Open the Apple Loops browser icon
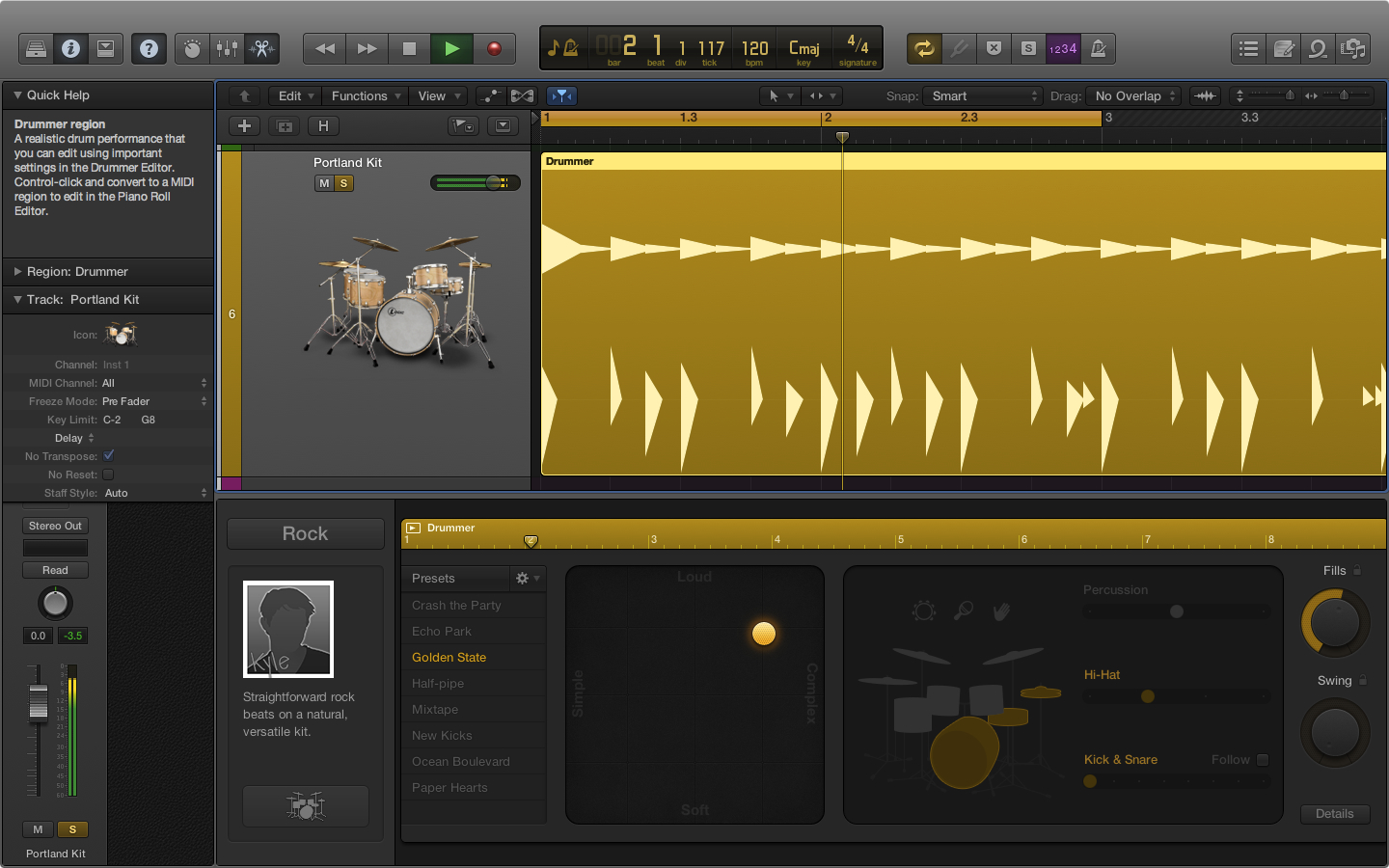The width and height of the screenshot is (1389, 868). [1319, 48]
